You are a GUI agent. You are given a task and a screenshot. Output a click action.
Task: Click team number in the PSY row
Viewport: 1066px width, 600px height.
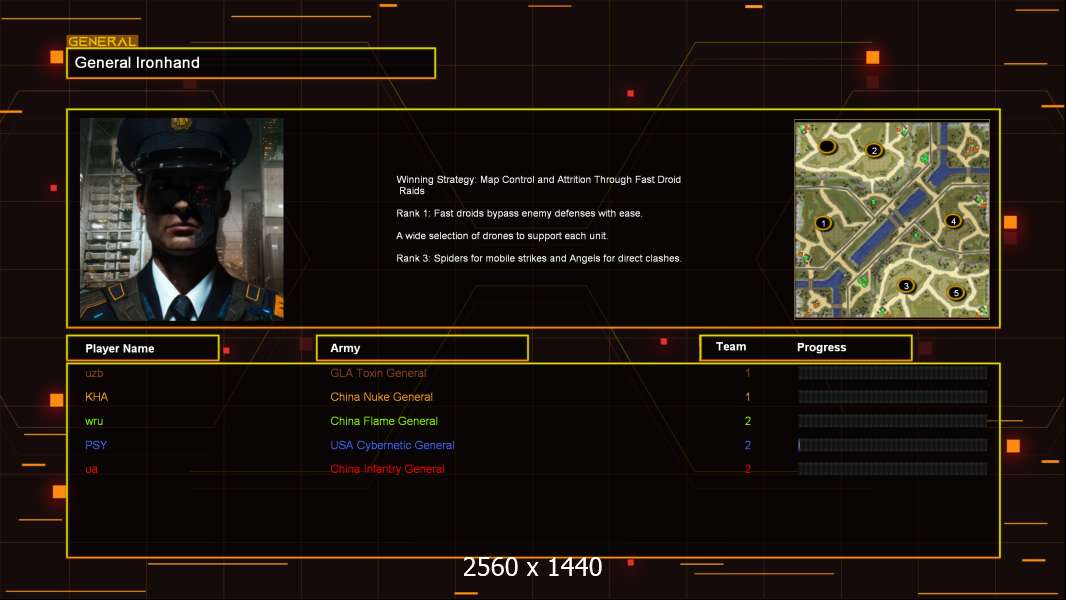(x=748, y=445)
